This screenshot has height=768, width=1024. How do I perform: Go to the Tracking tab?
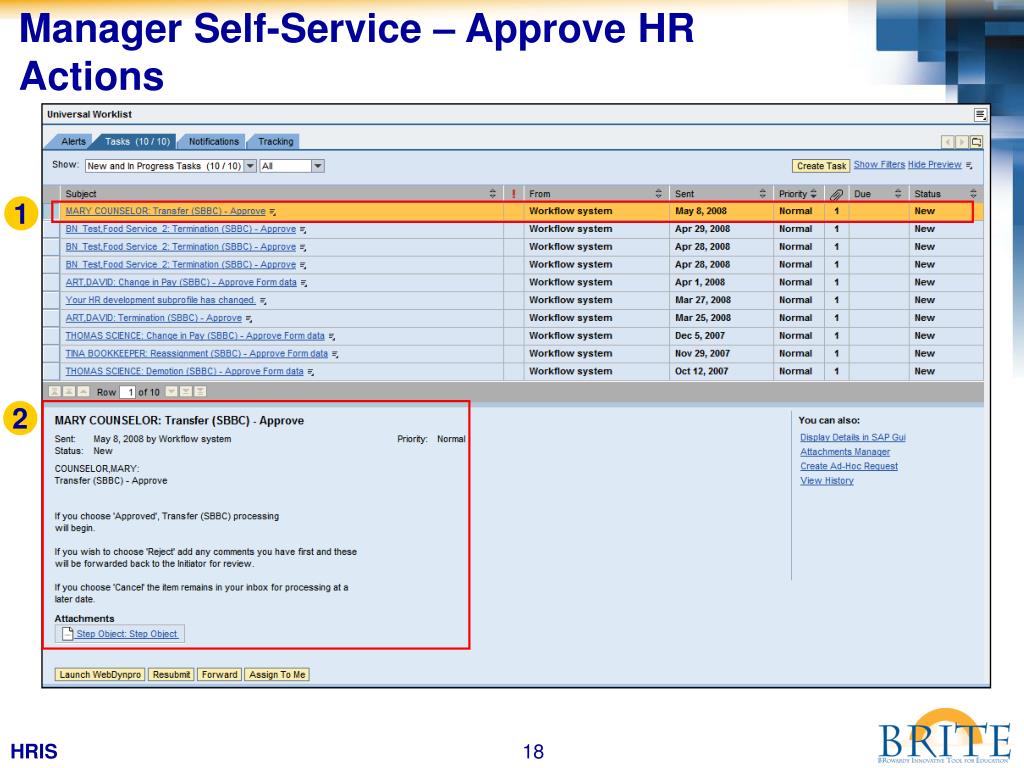point(276,142)
